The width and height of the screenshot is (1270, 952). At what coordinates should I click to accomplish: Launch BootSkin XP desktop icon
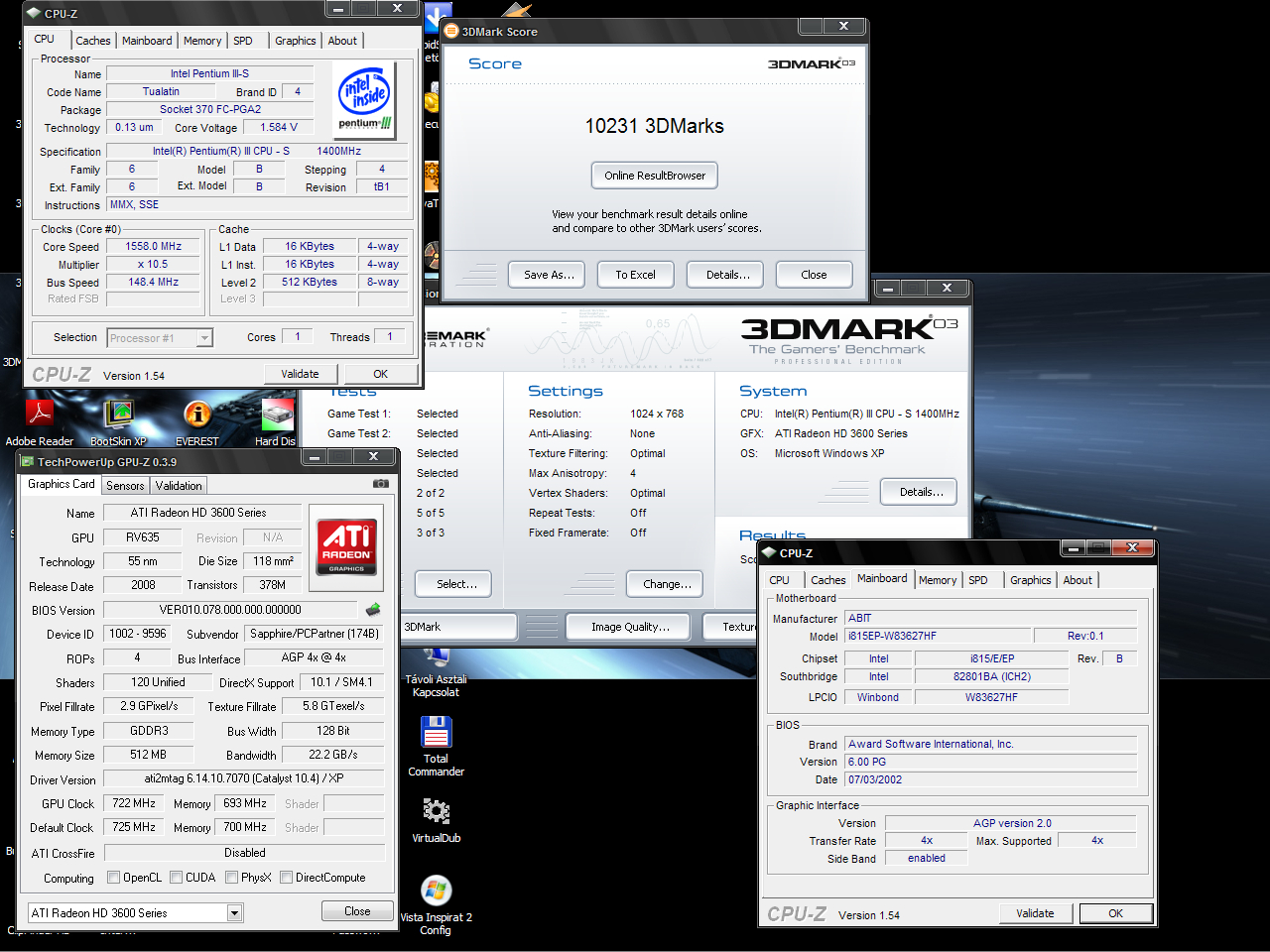(118, 421)
